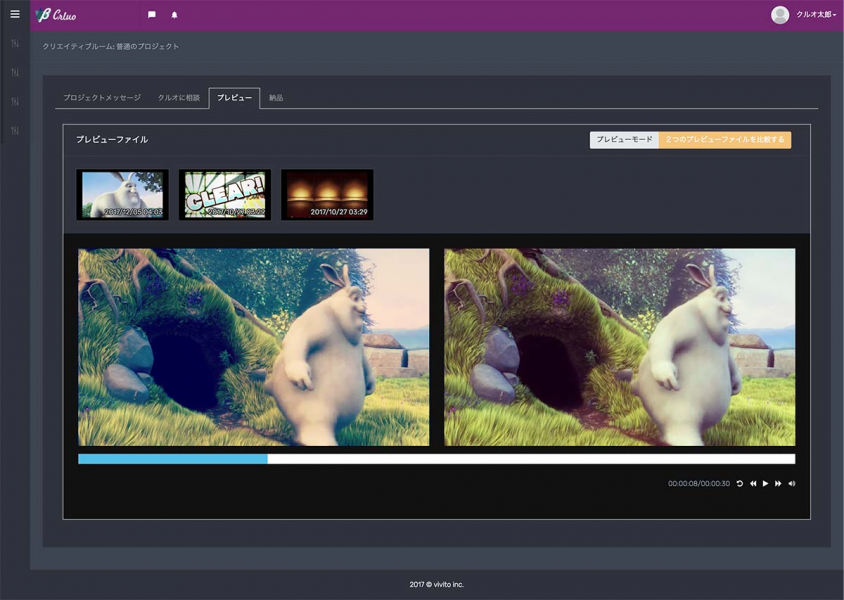Seek using the blue video progress bar

(437, 459)
